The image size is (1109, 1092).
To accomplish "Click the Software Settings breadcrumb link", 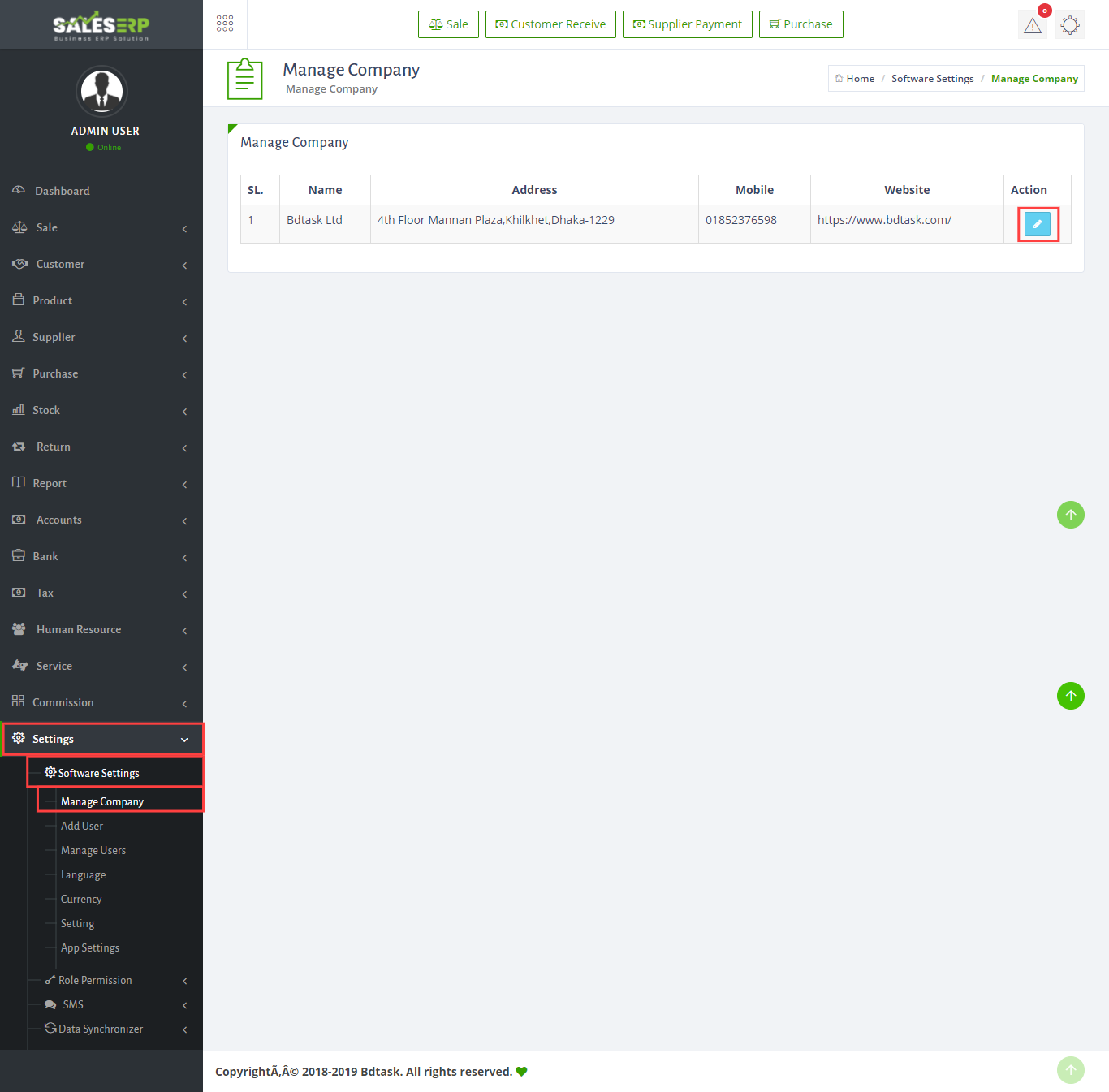I will pos(932,79).
